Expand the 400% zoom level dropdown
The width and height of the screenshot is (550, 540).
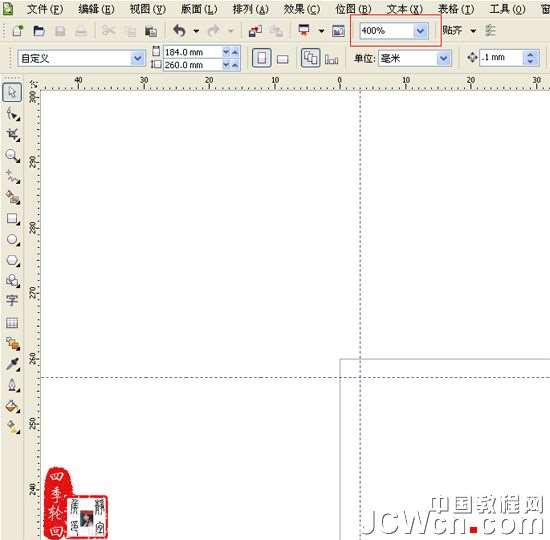420,31
